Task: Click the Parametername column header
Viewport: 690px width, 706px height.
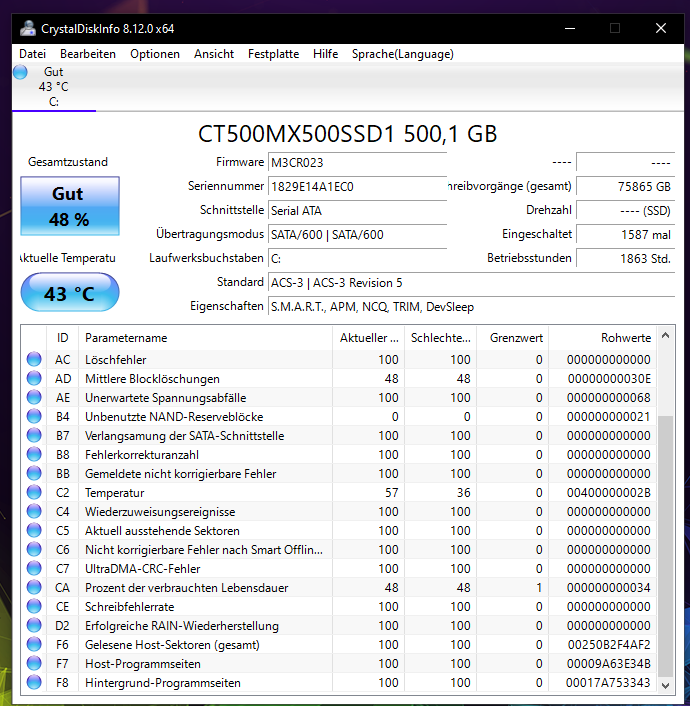Action: click(x=205, y=338)
